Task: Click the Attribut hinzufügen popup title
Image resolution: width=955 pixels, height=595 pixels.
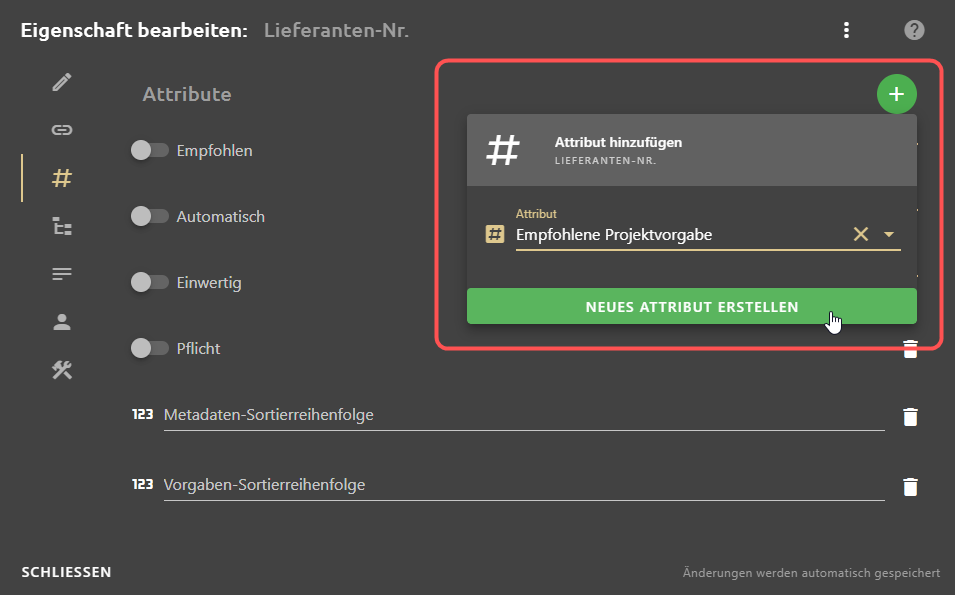Action: point(618,143)
